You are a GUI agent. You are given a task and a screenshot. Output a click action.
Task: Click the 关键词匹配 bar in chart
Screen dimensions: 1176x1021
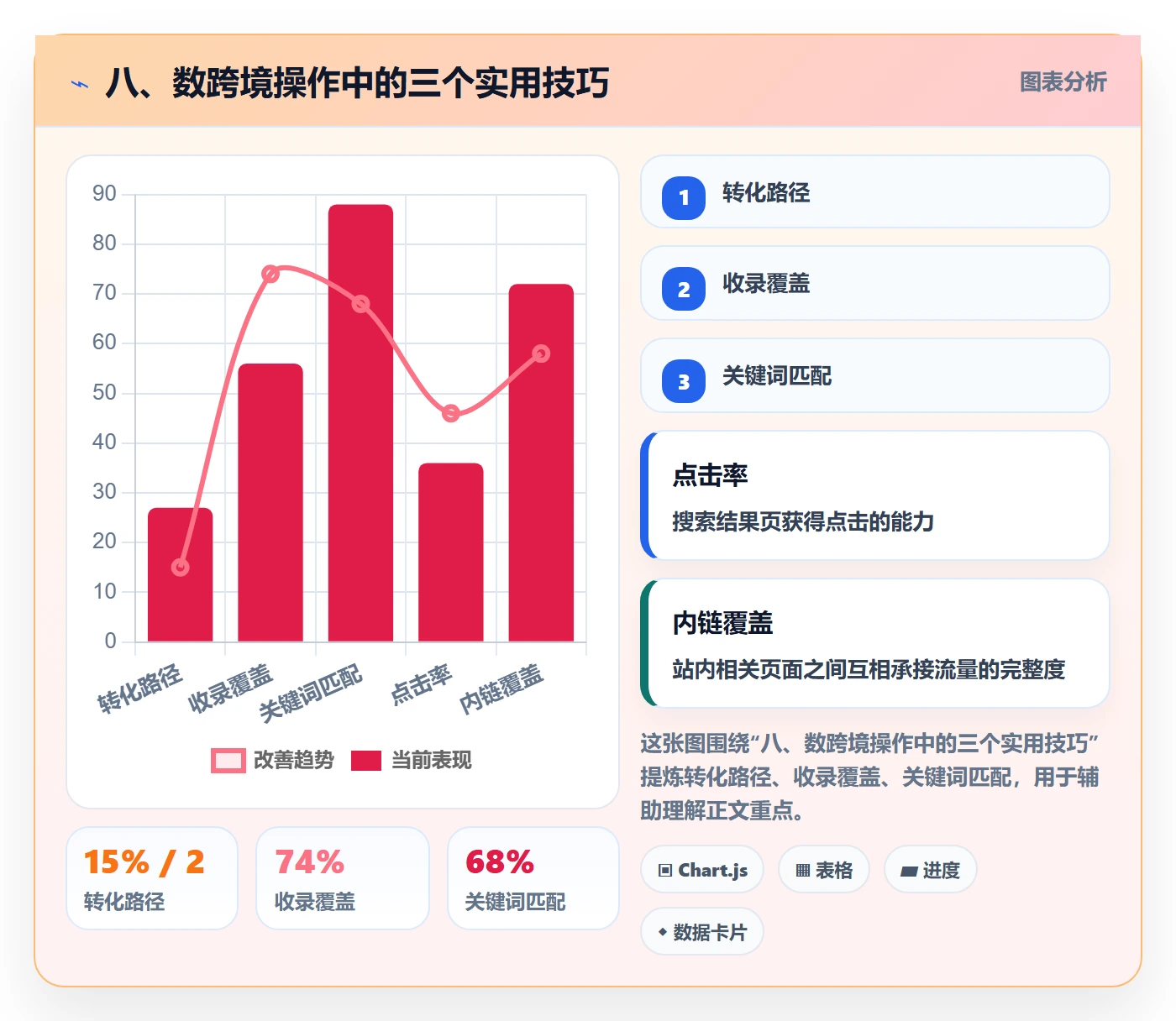point(360,423)
